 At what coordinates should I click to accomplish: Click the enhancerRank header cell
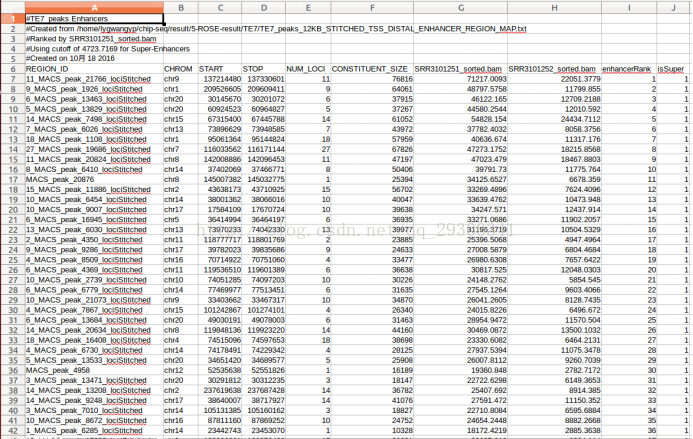tap(629, 69)
